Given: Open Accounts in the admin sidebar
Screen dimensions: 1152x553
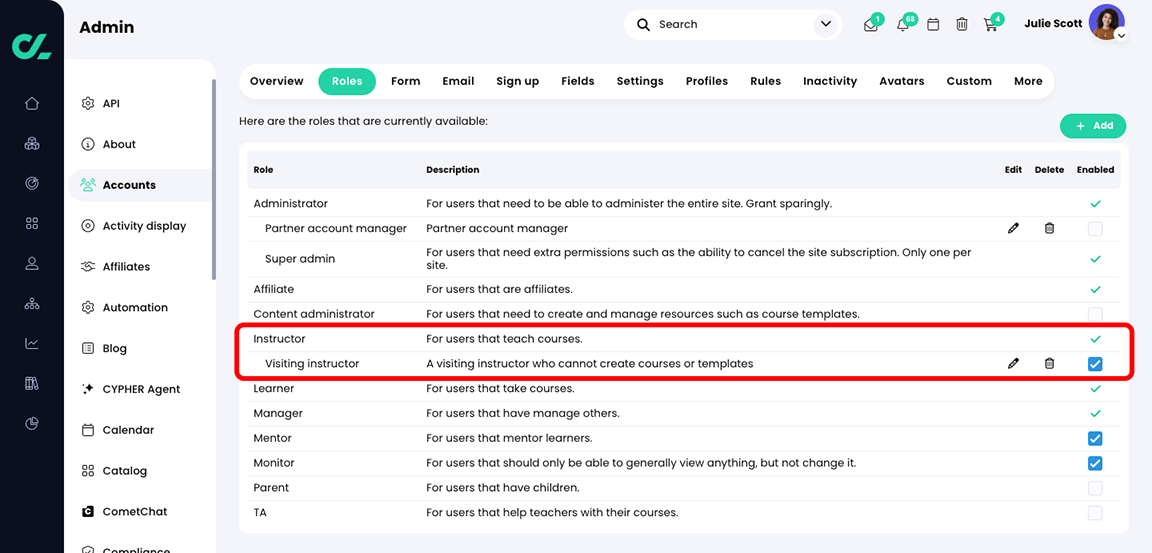Looking at the screenshot, I should (140, 185).
